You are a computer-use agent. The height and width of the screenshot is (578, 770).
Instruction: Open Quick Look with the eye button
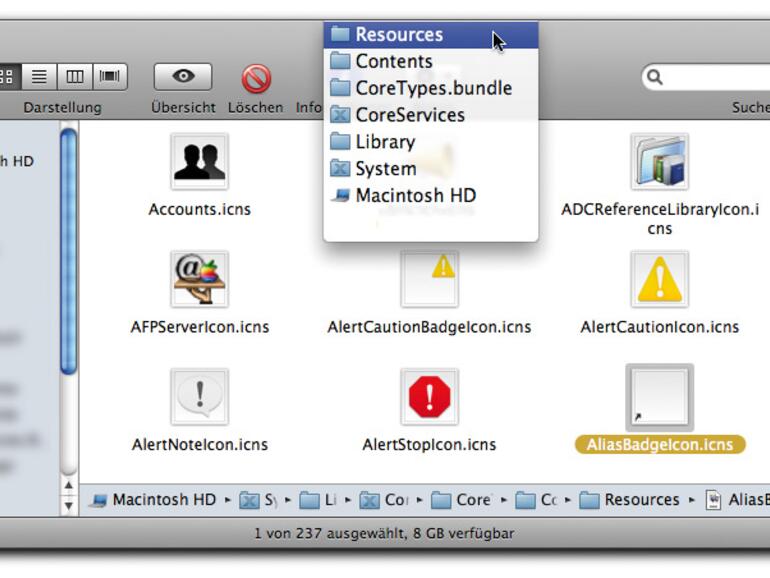tap(183, 77)
